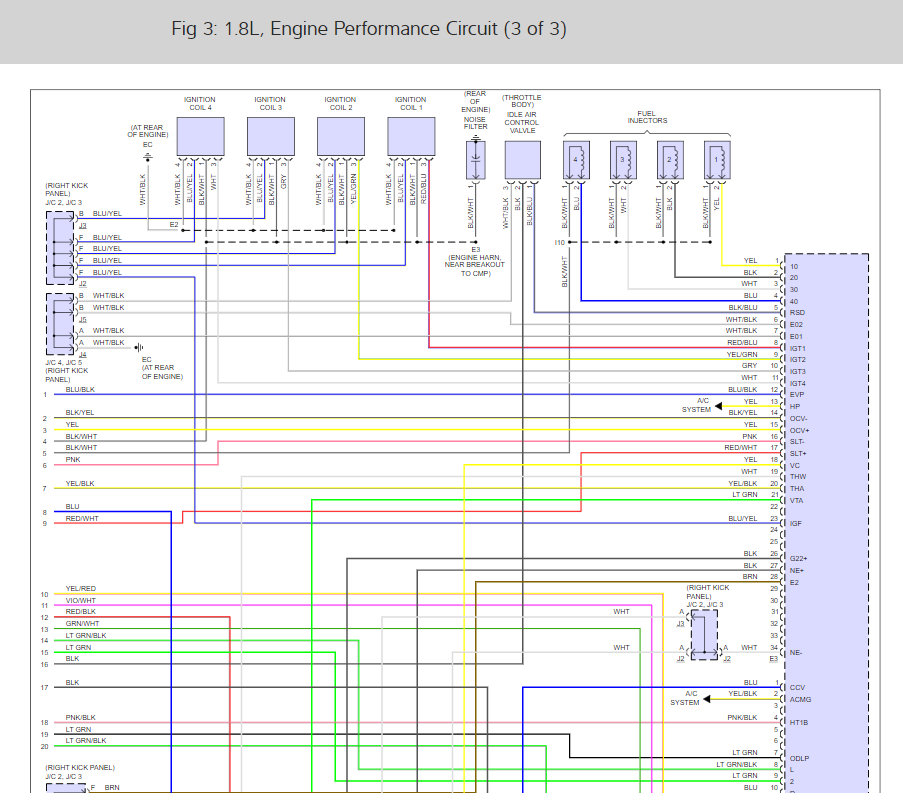Click fuel injector number 3 symbol
903x810 pixels.
point(624,159)
